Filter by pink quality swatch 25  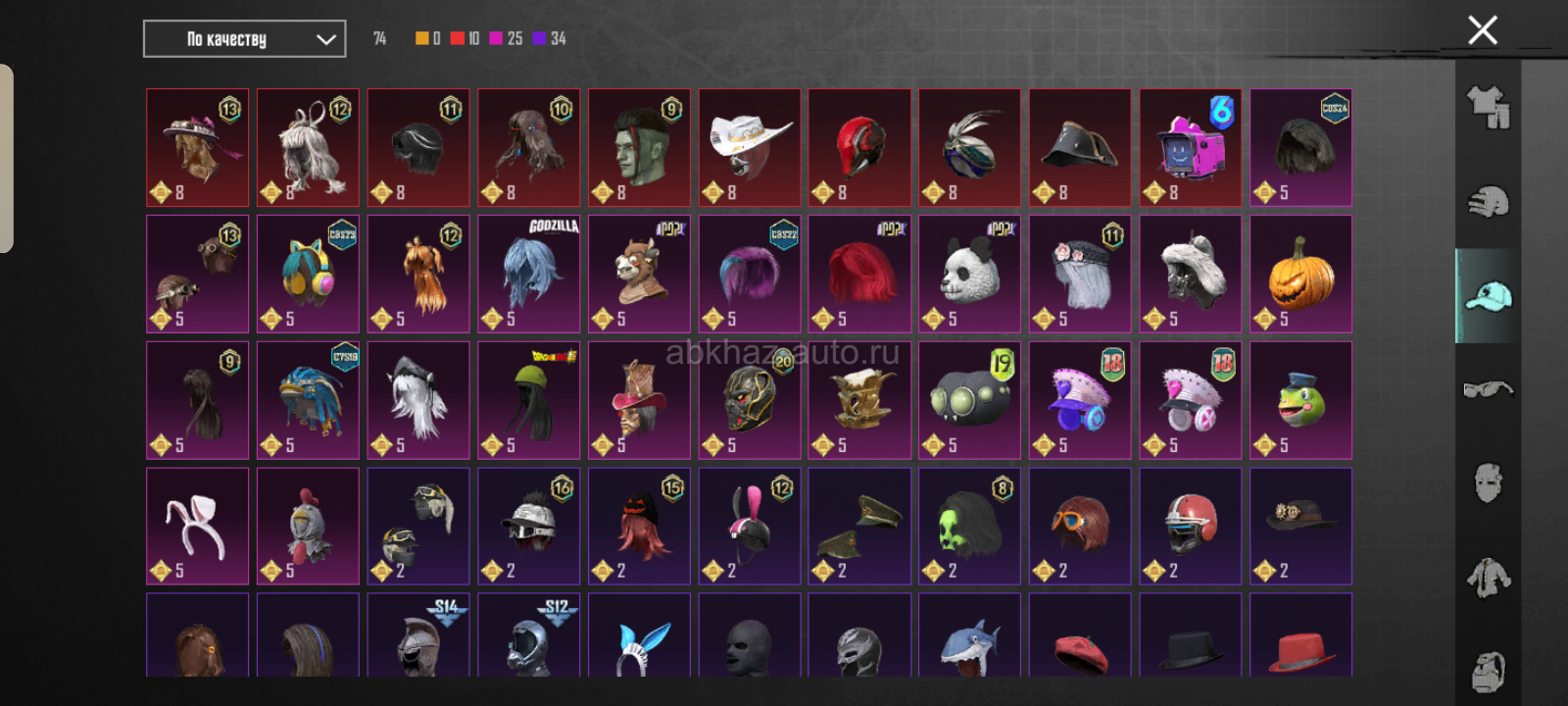click(506, 38)
